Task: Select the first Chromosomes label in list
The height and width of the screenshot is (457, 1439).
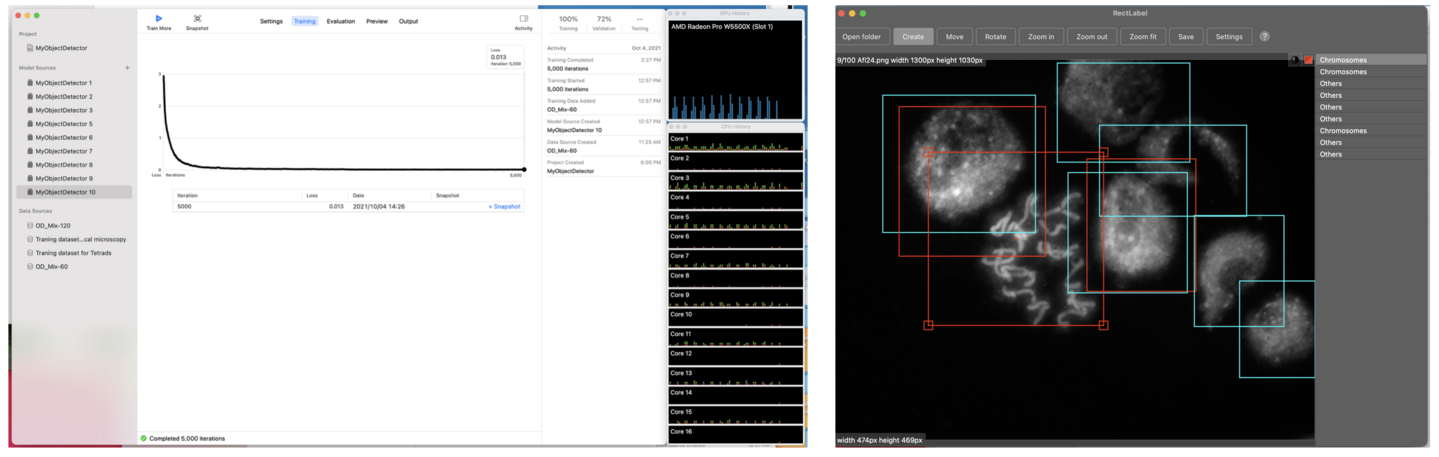Action: point(1343,60)
